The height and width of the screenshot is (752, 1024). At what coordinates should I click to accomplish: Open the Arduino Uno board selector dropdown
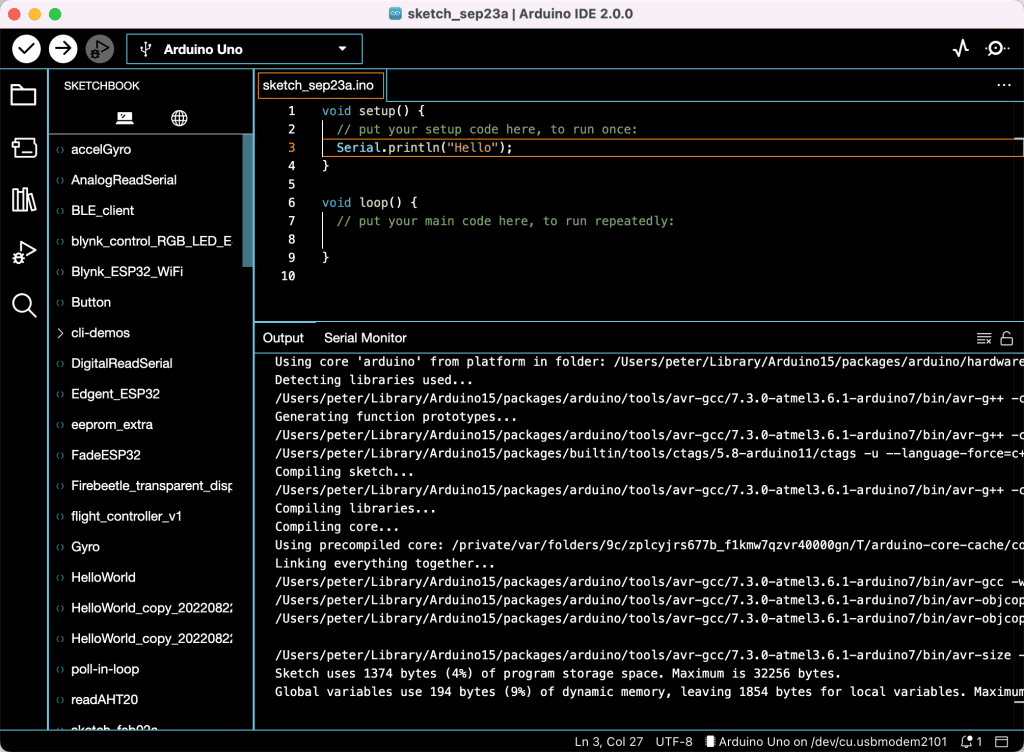tap(244, 49)
